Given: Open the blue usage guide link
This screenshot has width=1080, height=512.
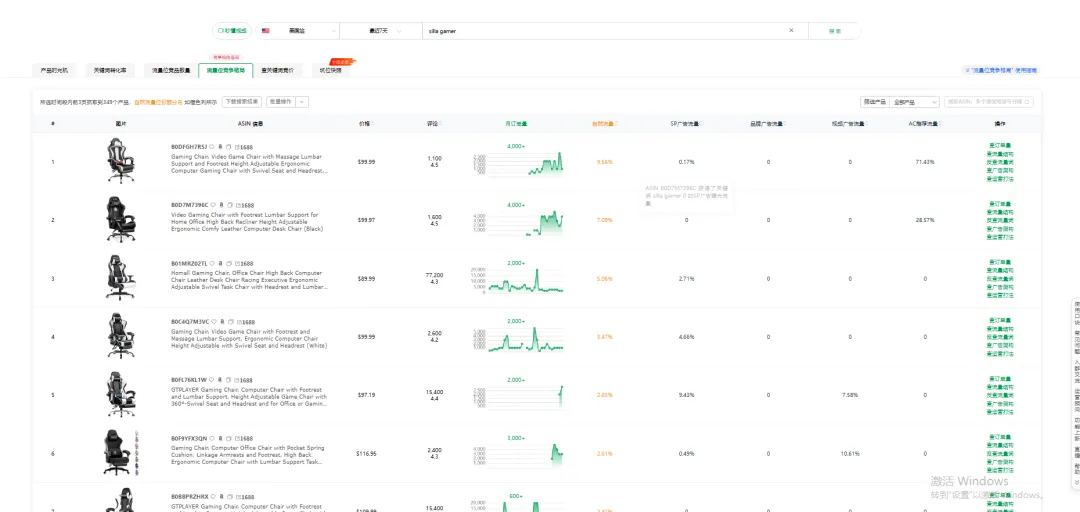Looking at the screenshot, I should point(1002,70).
